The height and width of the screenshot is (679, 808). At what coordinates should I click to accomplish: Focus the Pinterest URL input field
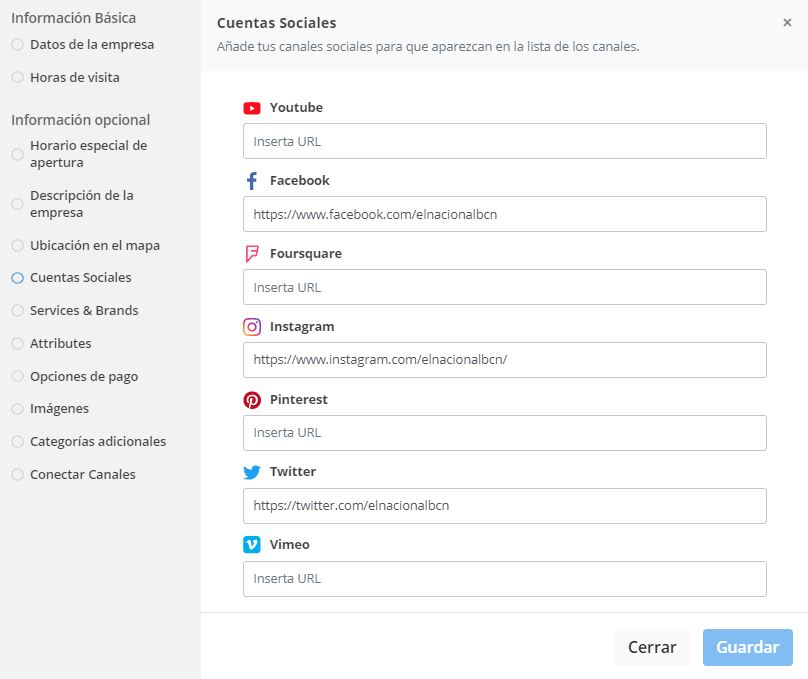pyautogui.click(x=504, y=433)
